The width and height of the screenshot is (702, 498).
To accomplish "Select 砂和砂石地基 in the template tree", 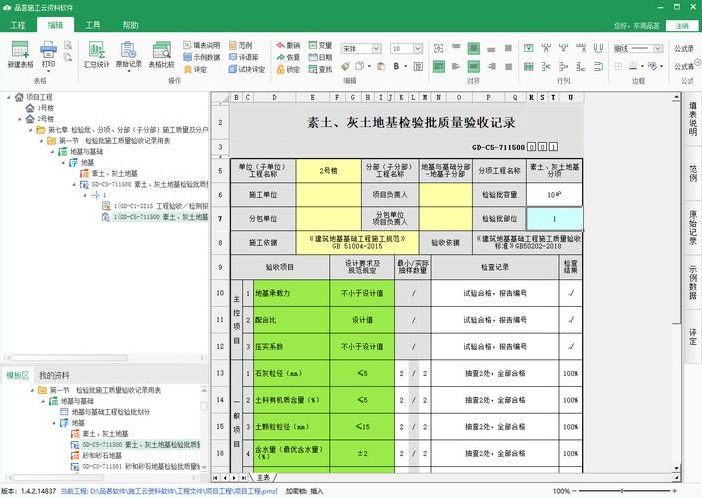I will tap(97, 455).
